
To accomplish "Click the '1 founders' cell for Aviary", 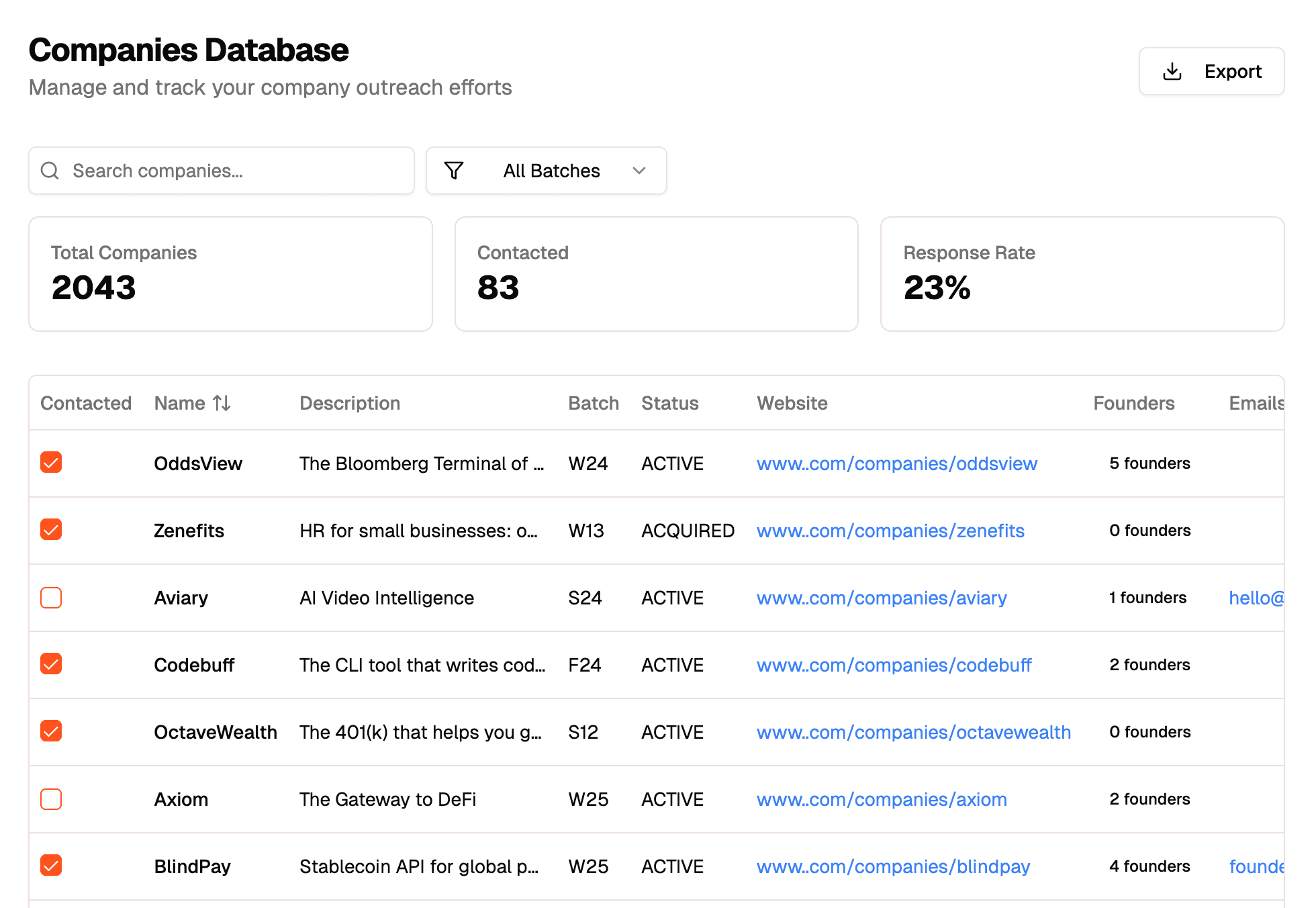I will click(1147, 598).
